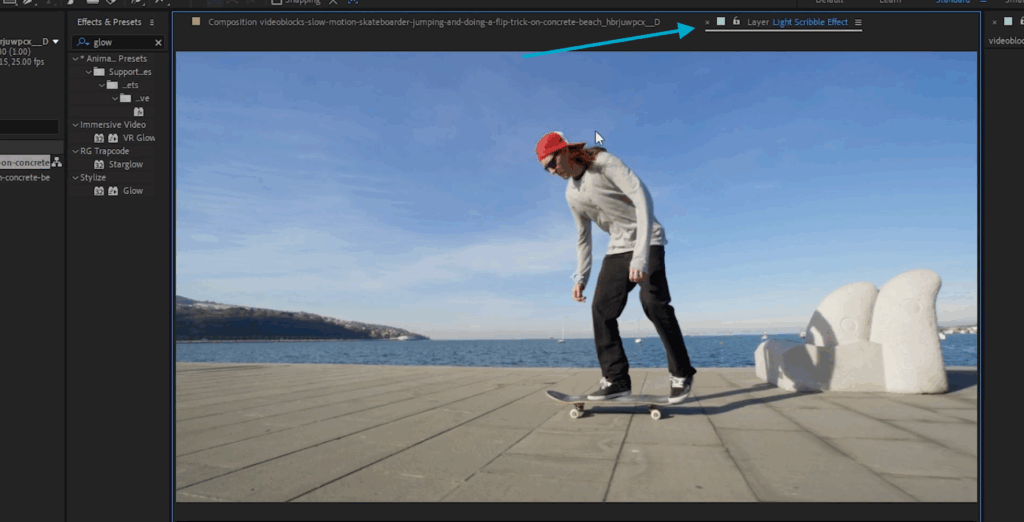Click the Layer tab label color swatch
The width and height of the screenshot is (1024, 522).
[x=721, y=22]
